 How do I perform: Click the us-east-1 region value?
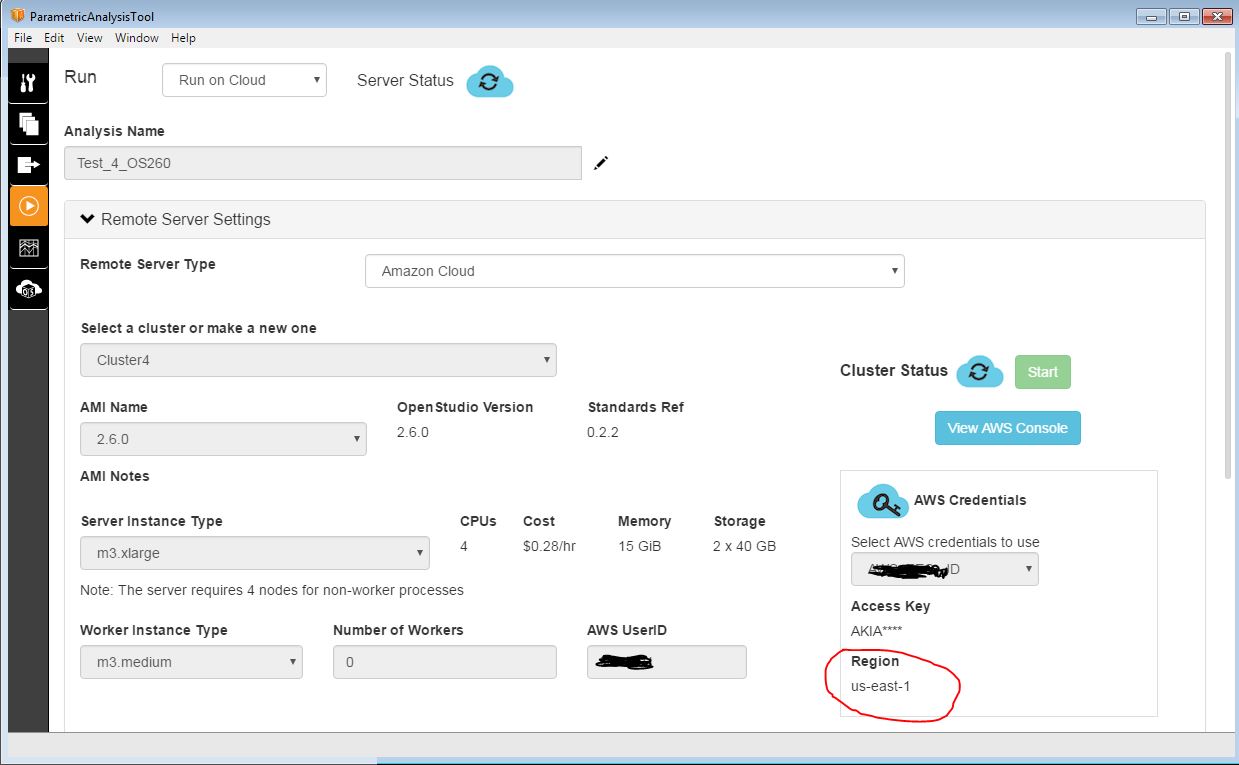click(881, 687)
